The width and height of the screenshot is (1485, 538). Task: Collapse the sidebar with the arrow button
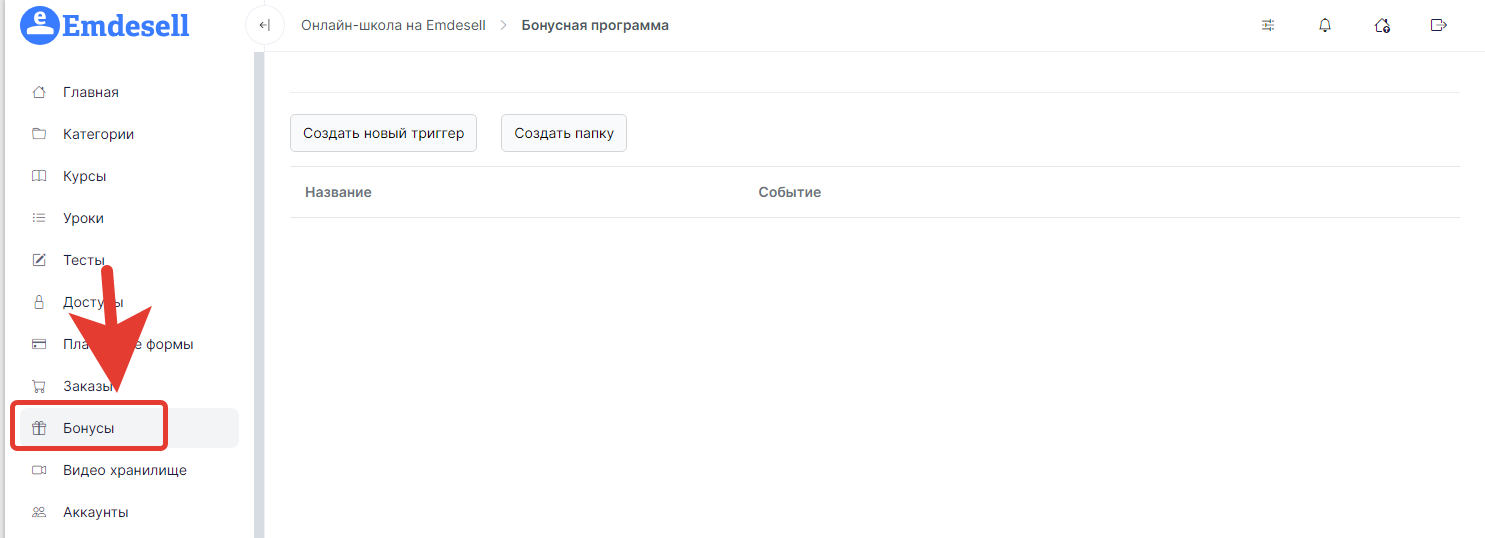tap(264, 25)
